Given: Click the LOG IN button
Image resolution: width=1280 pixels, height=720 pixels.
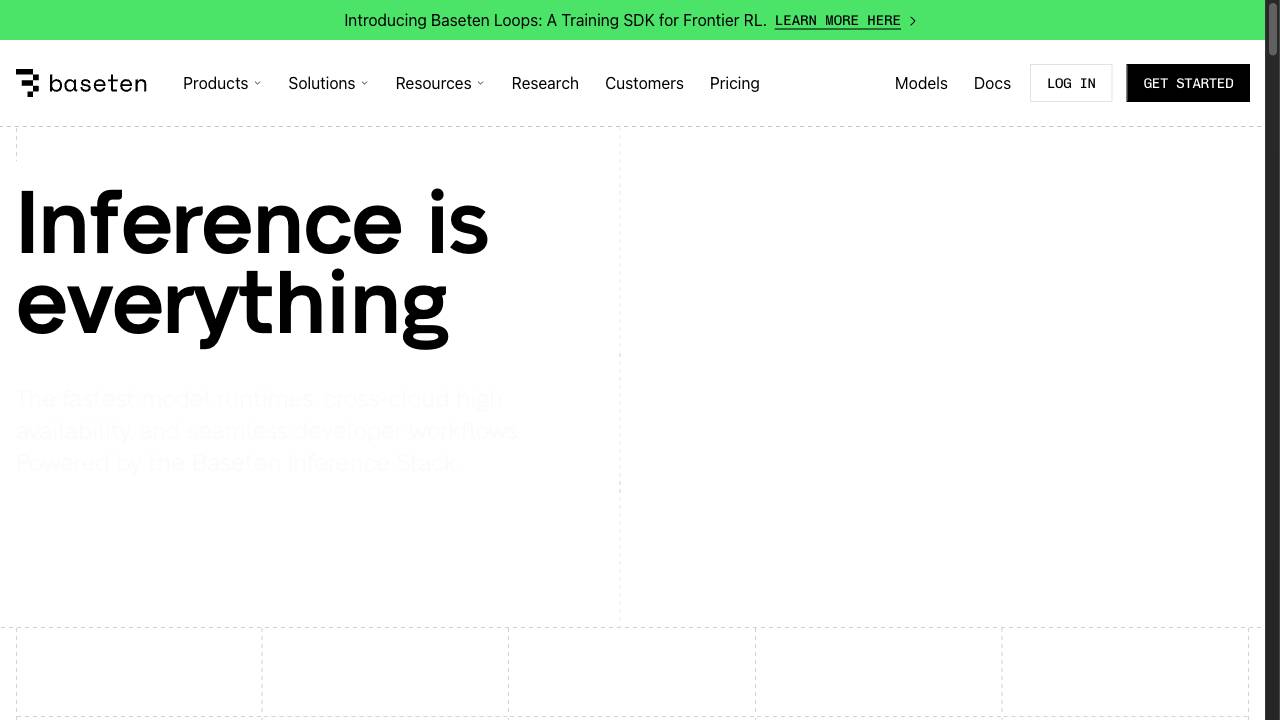Looking at the screenshot, I should point(1071,83).
